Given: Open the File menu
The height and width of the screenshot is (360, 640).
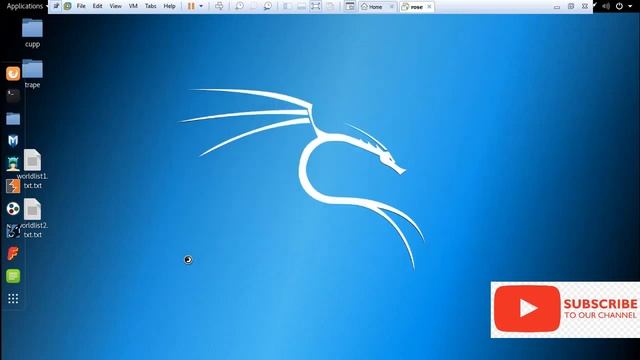Looking at the screenshot, I should click(81, 6).
